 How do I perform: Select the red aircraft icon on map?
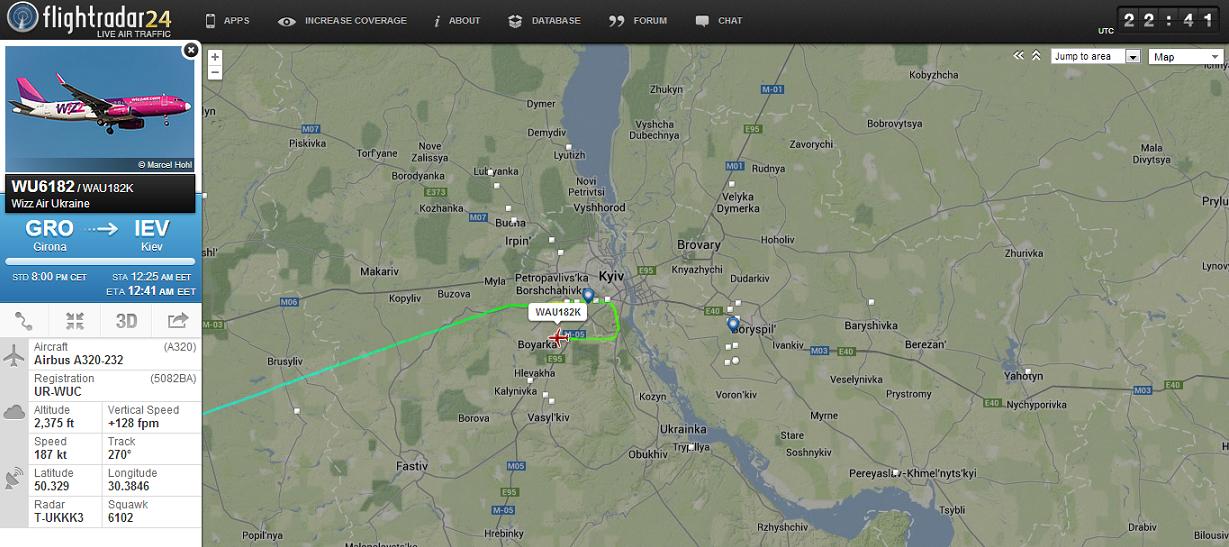click(x=558, y=337)
